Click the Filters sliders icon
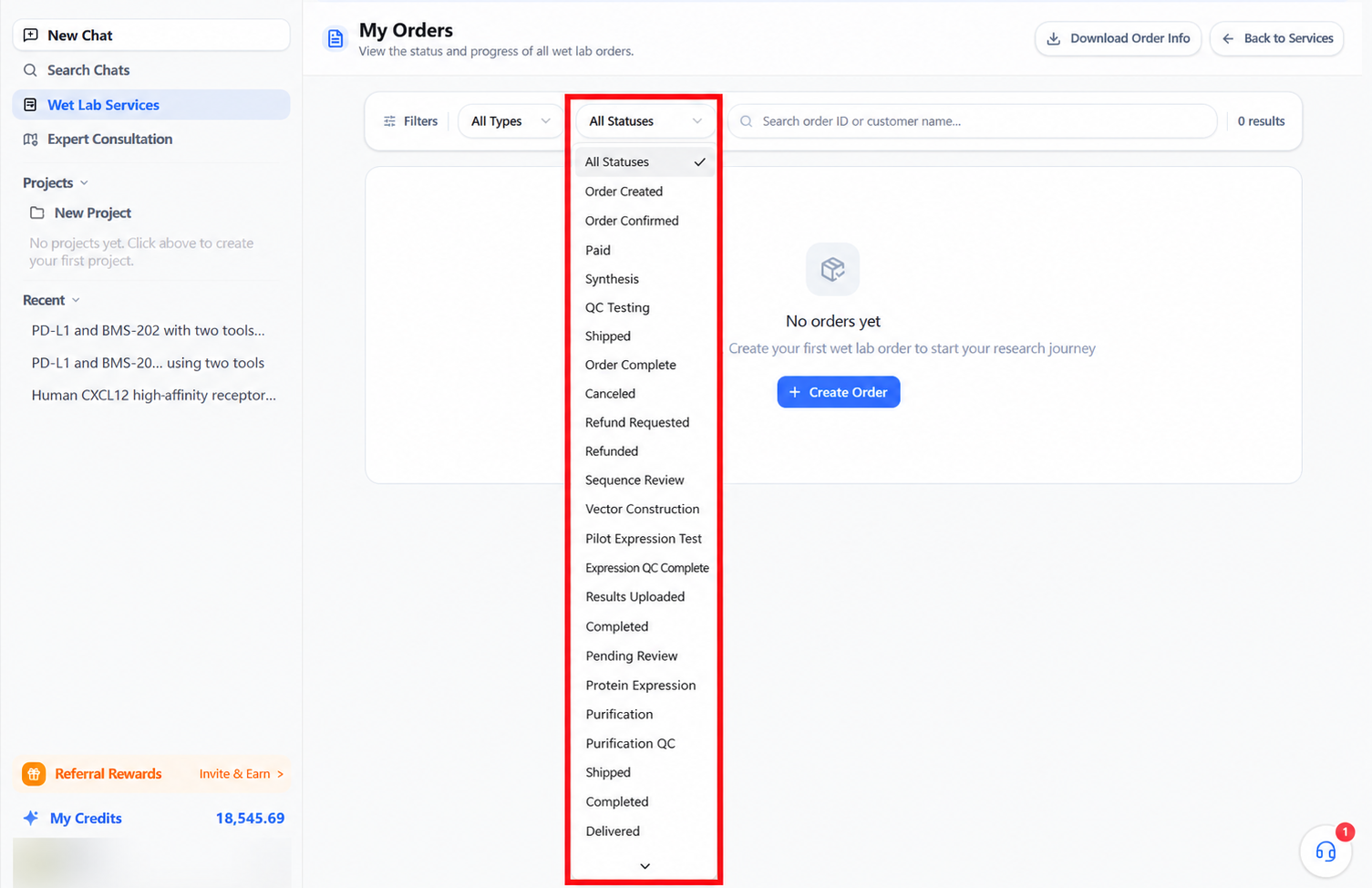 (x=390, y=121)
